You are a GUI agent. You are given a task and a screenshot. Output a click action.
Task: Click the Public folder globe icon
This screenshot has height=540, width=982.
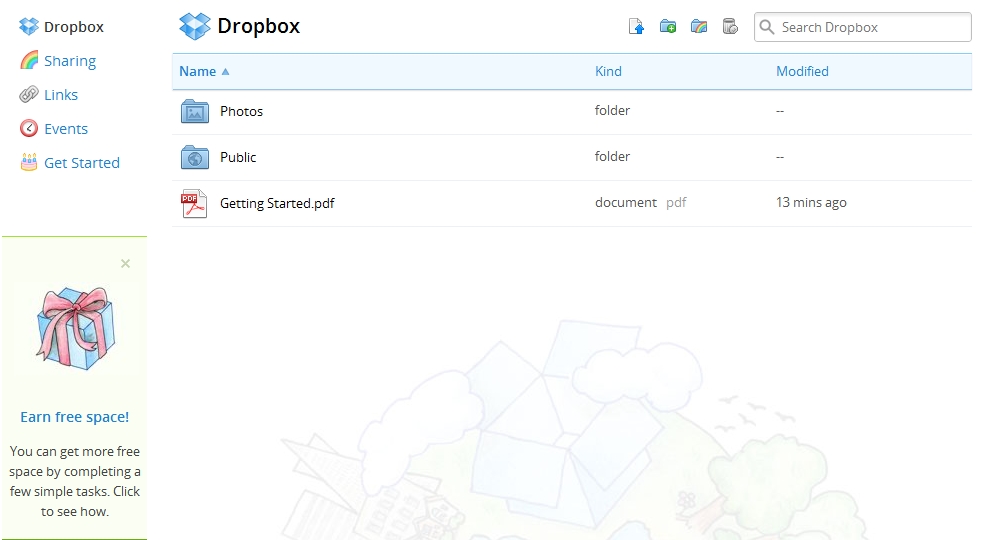(x=195, y=157)
